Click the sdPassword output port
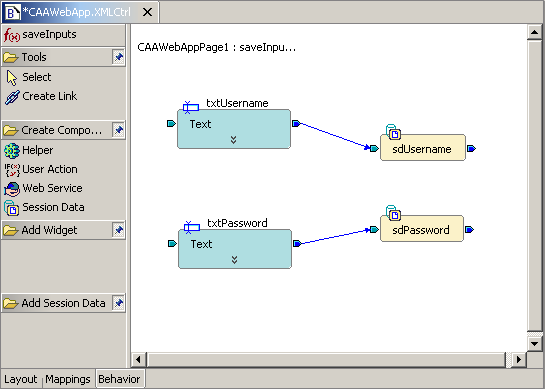This screenshot has width=545, height=389. coord(470,229)
